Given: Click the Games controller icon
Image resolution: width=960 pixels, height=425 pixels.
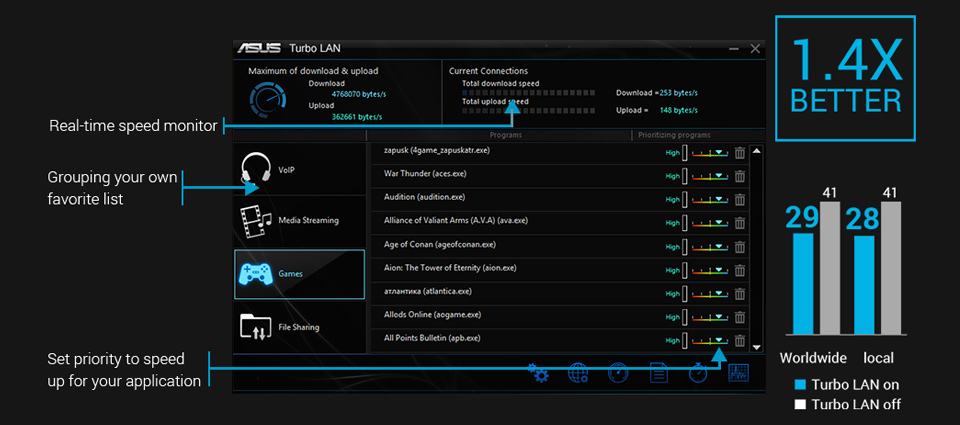Looking at the screenshot, I should click(x=255, y=274).
